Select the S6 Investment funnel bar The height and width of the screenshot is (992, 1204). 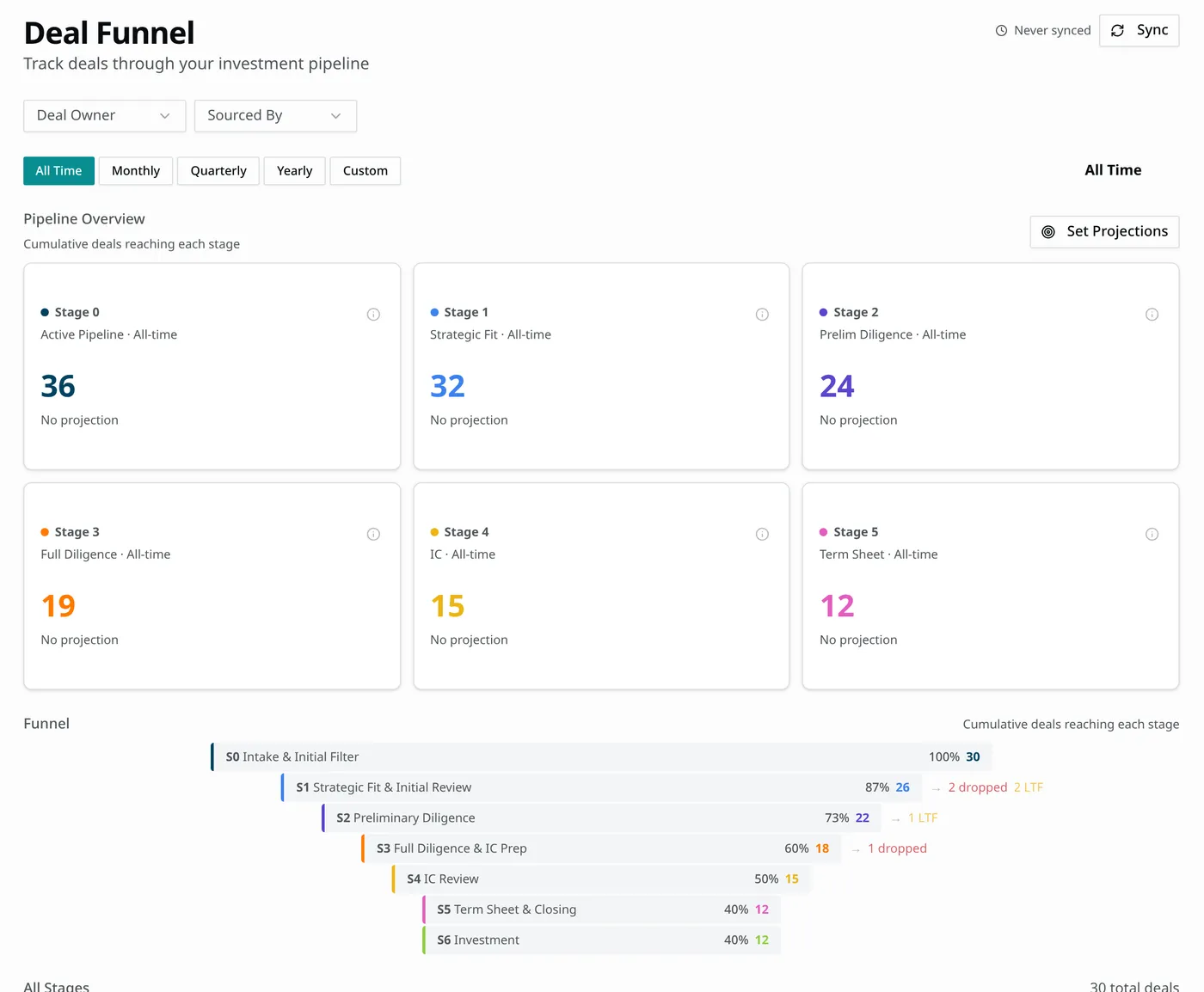click(601, 940)
